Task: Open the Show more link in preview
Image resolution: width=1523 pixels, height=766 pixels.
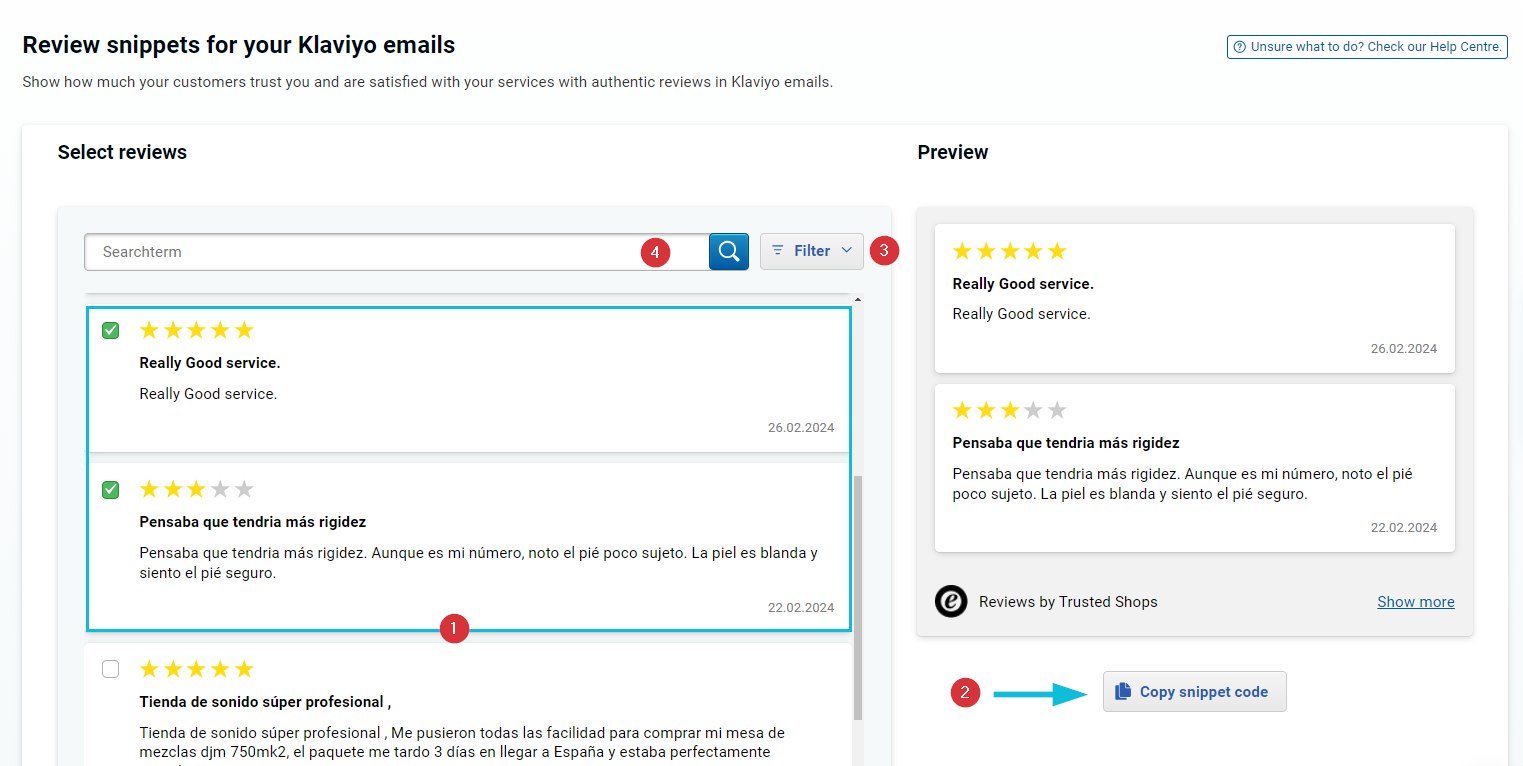Action: coord(1416,602)
